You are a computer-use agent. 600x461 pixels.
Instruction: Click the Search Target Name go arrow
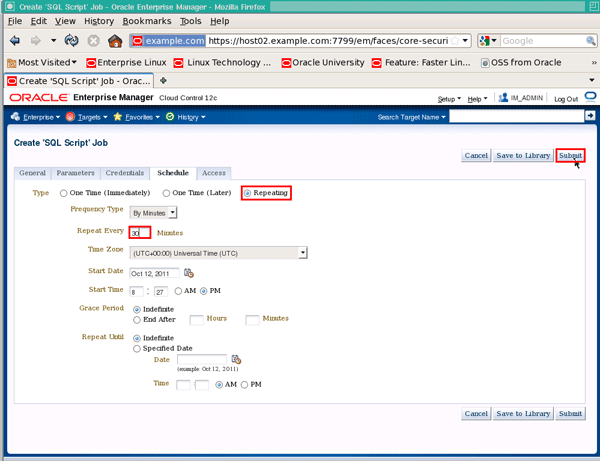pos(590,116)
